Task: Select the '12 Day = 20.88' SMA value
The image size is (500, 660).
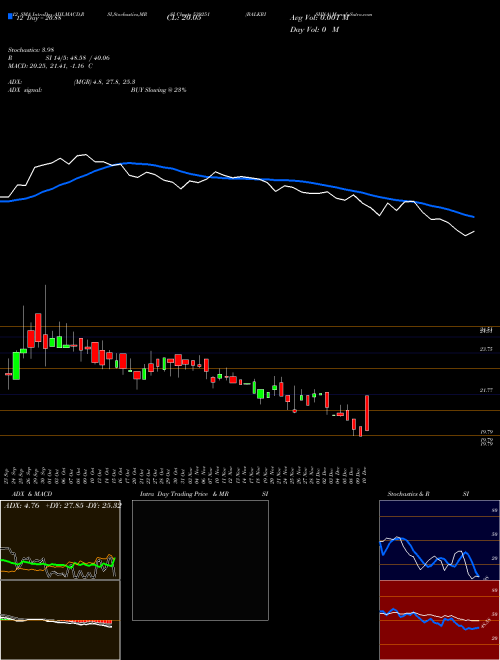Action: click(37, 18)
